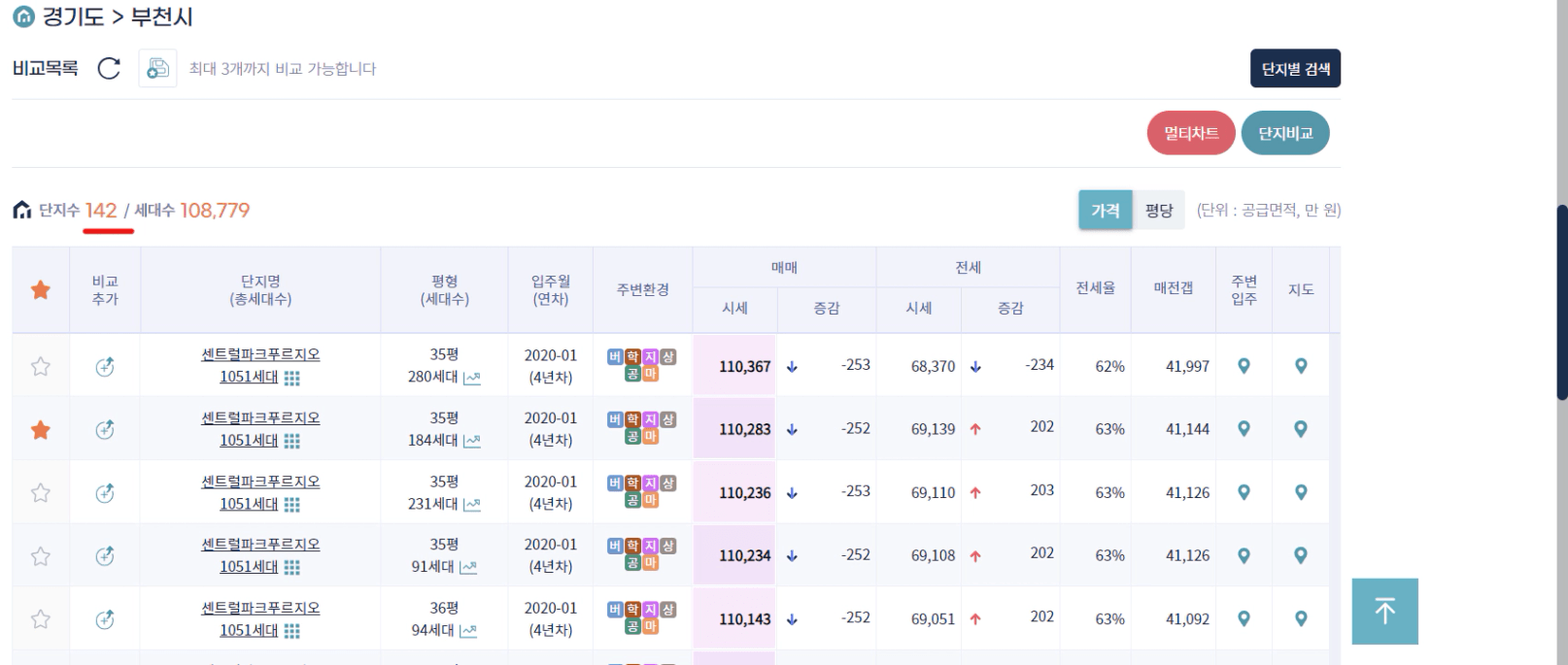
Task: Open 지도 map pin for the 91세대 row
Action: point(1301,555)
